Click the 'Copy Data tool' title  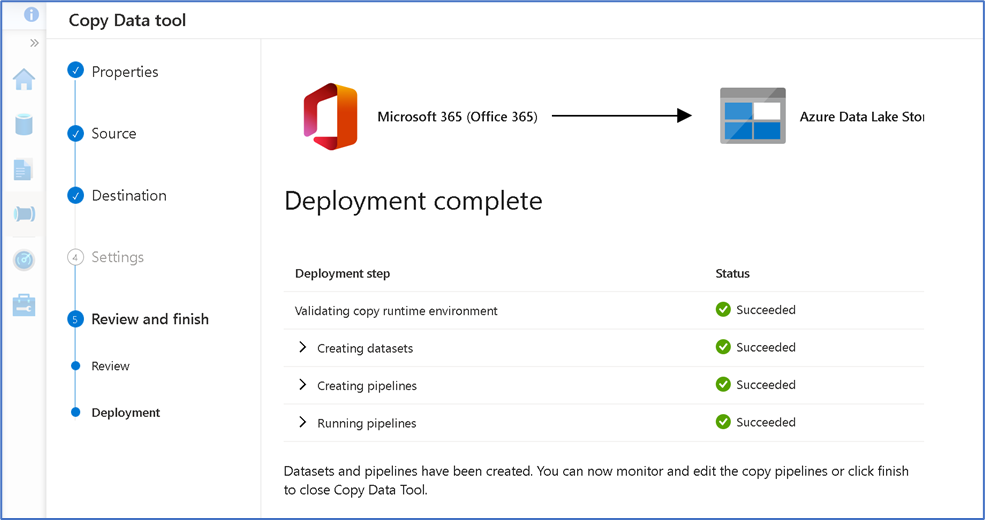pyautogui.click(x=128, y=21)
